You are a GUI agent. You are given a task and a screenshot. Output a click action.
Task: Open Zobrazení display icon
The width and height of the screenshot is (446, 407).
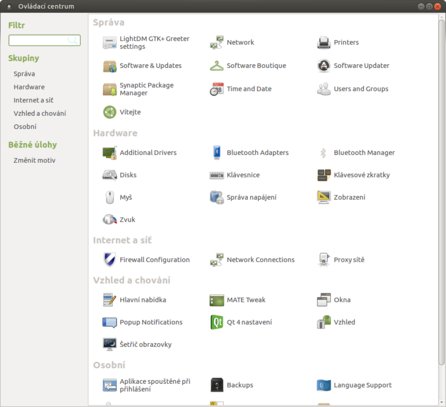(x=324, y=197)
